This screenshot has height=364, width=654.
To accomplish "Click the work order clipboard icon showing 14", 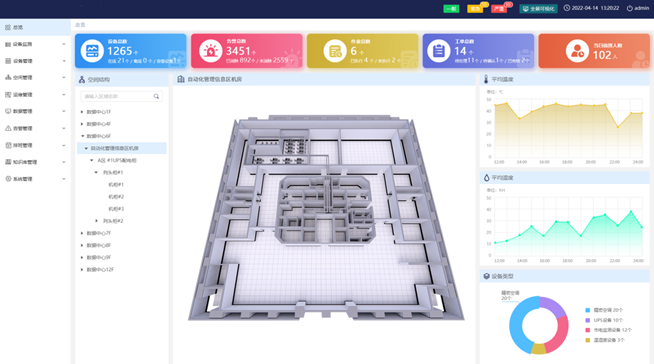I will pyautogui.click(x=438, y=51).
